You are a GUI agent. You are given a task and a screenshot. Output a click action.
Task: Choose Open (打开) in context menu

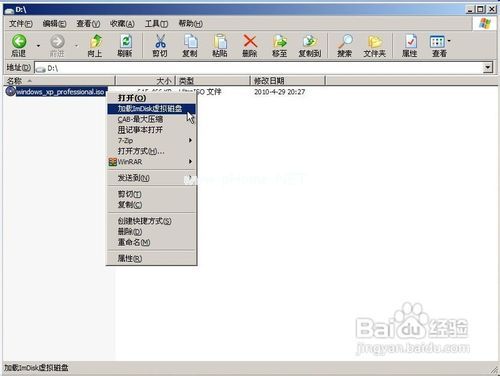[152, 98]
